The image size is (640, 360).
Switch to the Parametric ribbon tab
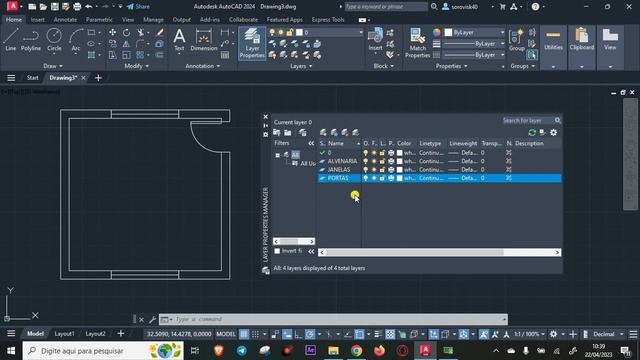tap(99, 20)
